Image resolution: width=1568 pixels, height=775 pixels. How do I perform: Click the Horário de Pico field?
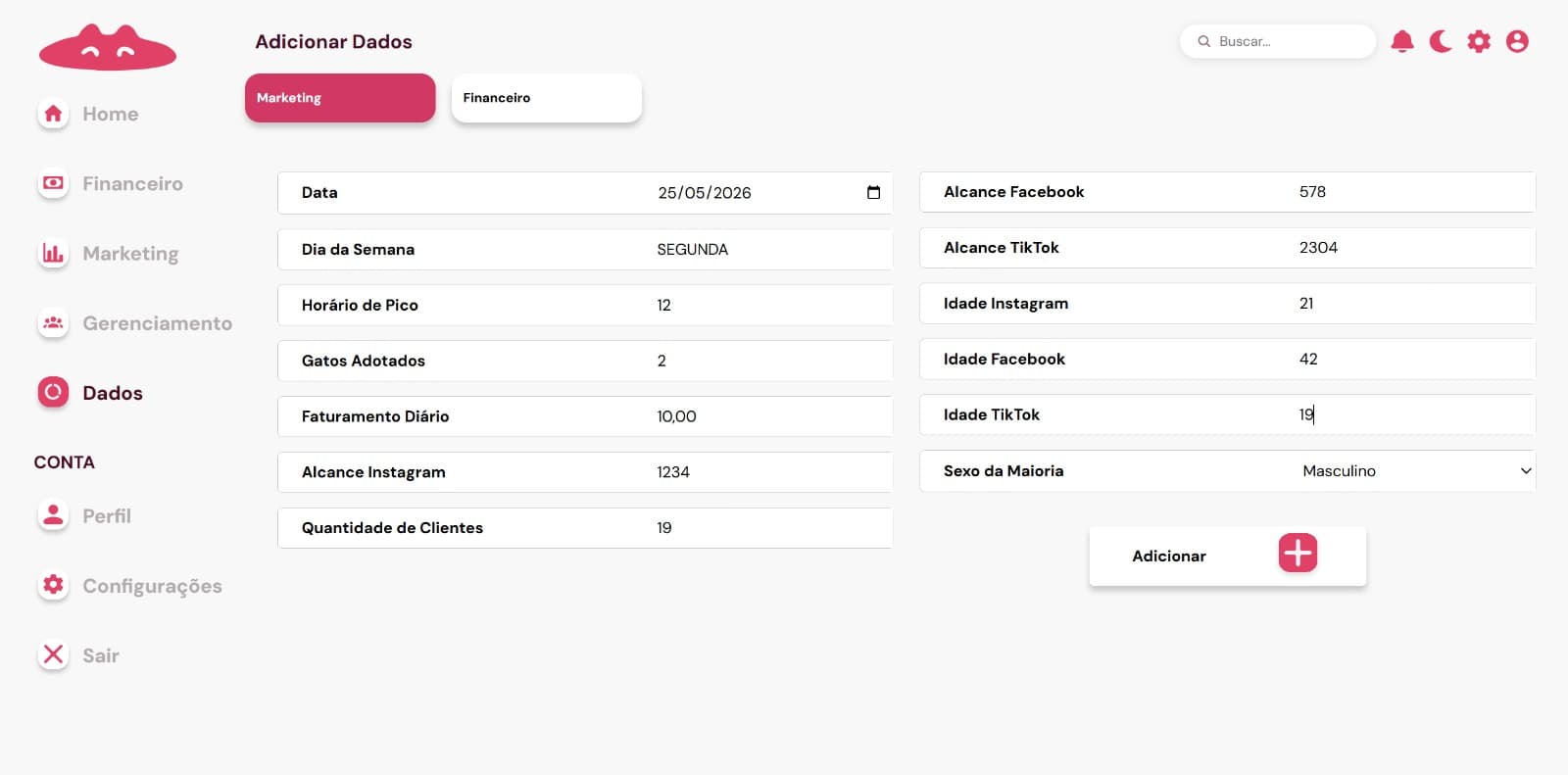pyautogui.click(x=585, y=305)
